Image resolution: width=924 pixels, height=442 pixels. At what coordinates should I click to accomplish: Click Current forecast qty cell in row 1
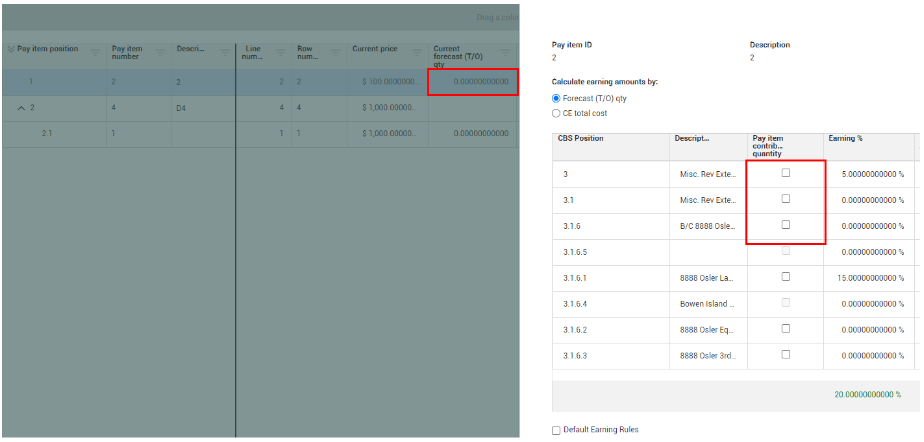tap(473, 81)
